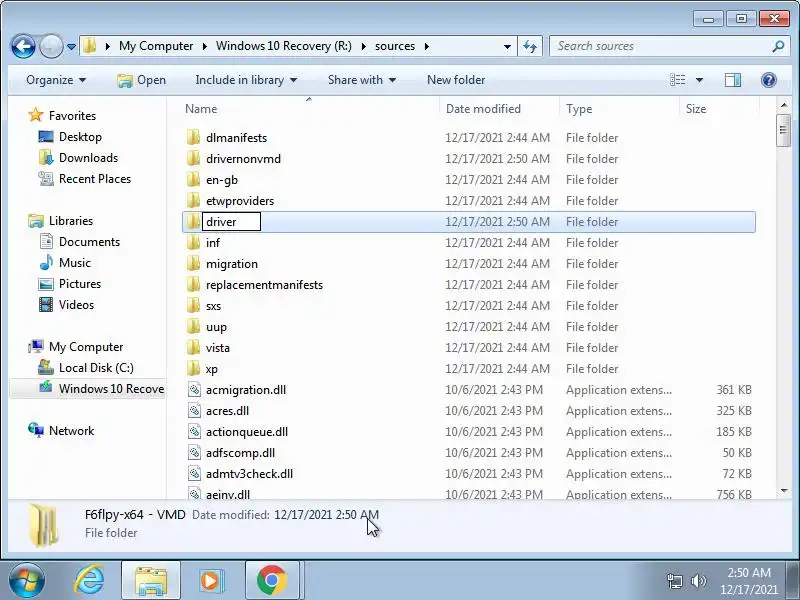Open address bar history dropdown
This screenshot has height=600, width=800.
click(x=507, y=46)
